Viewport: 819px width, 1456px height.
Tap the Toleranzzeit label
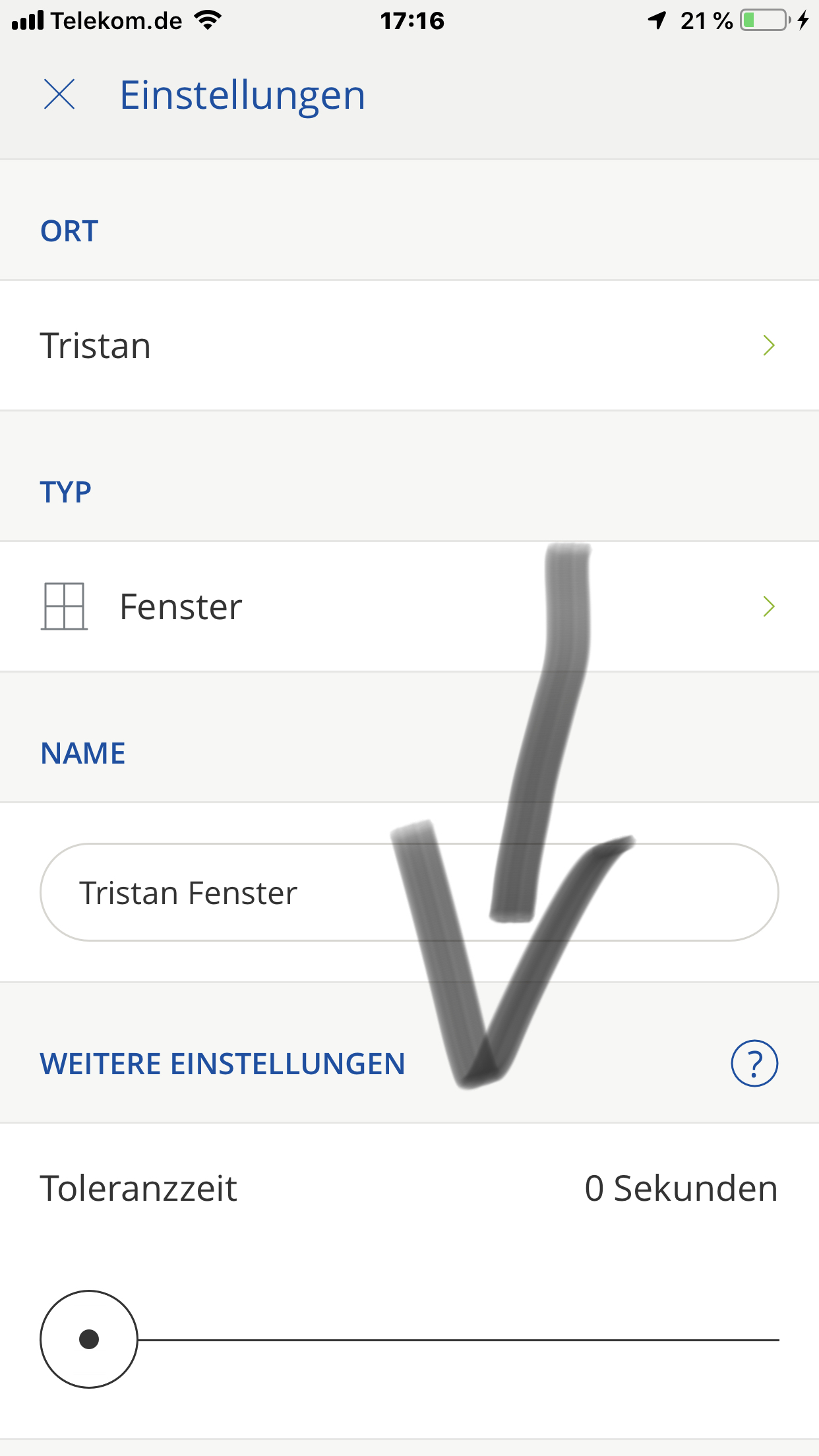[x=138, y=1188]
